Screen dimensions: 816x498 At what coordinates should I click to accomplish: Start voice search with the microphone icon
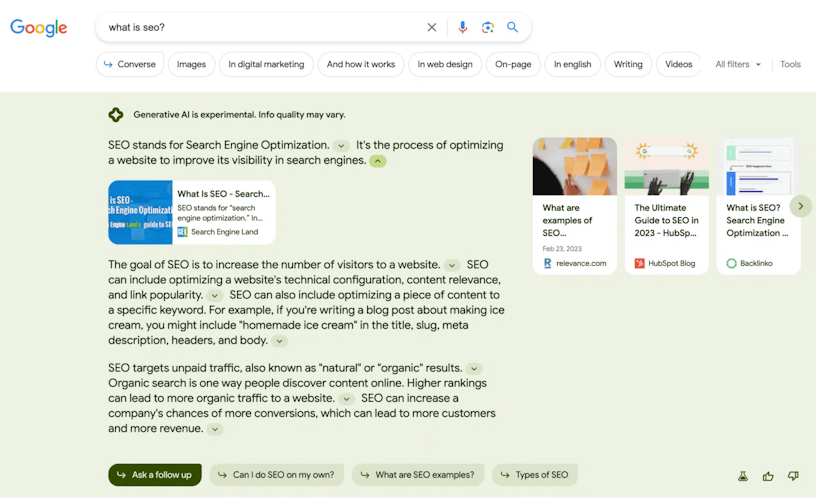[462, 28]
